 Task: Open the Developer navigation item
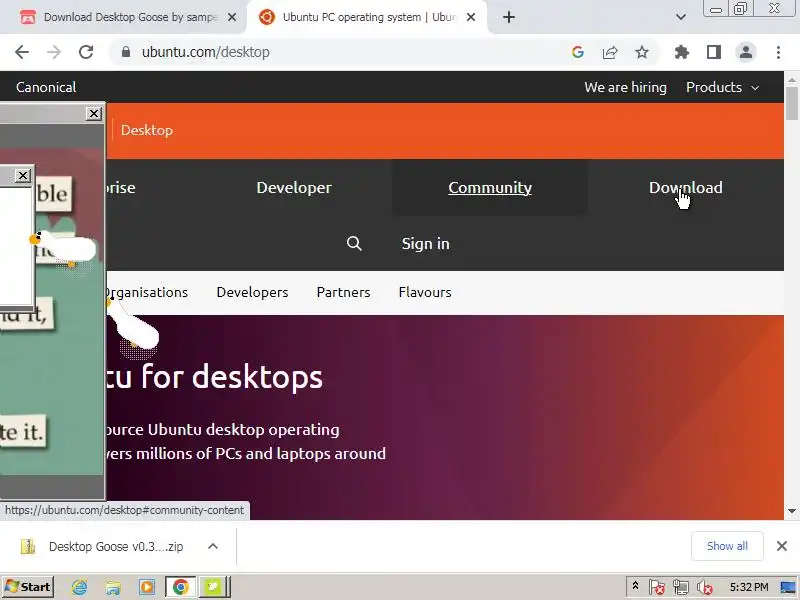294,187
